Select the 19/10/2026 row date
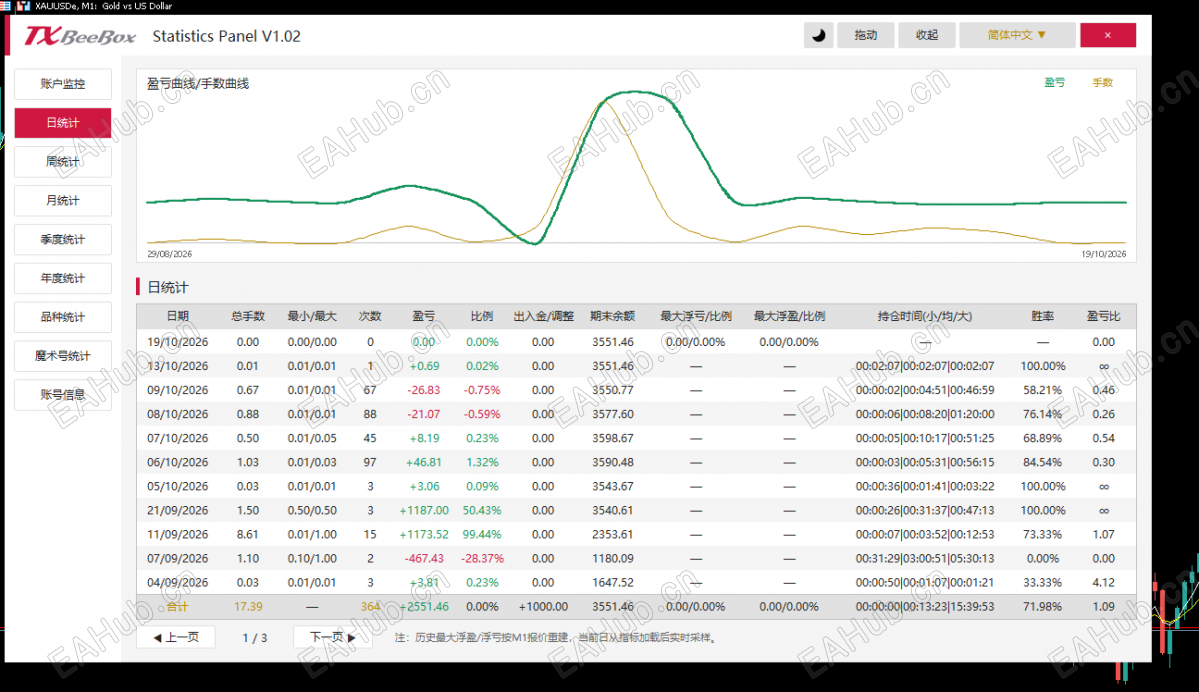The image size is (1199, 692). point(177,343)
